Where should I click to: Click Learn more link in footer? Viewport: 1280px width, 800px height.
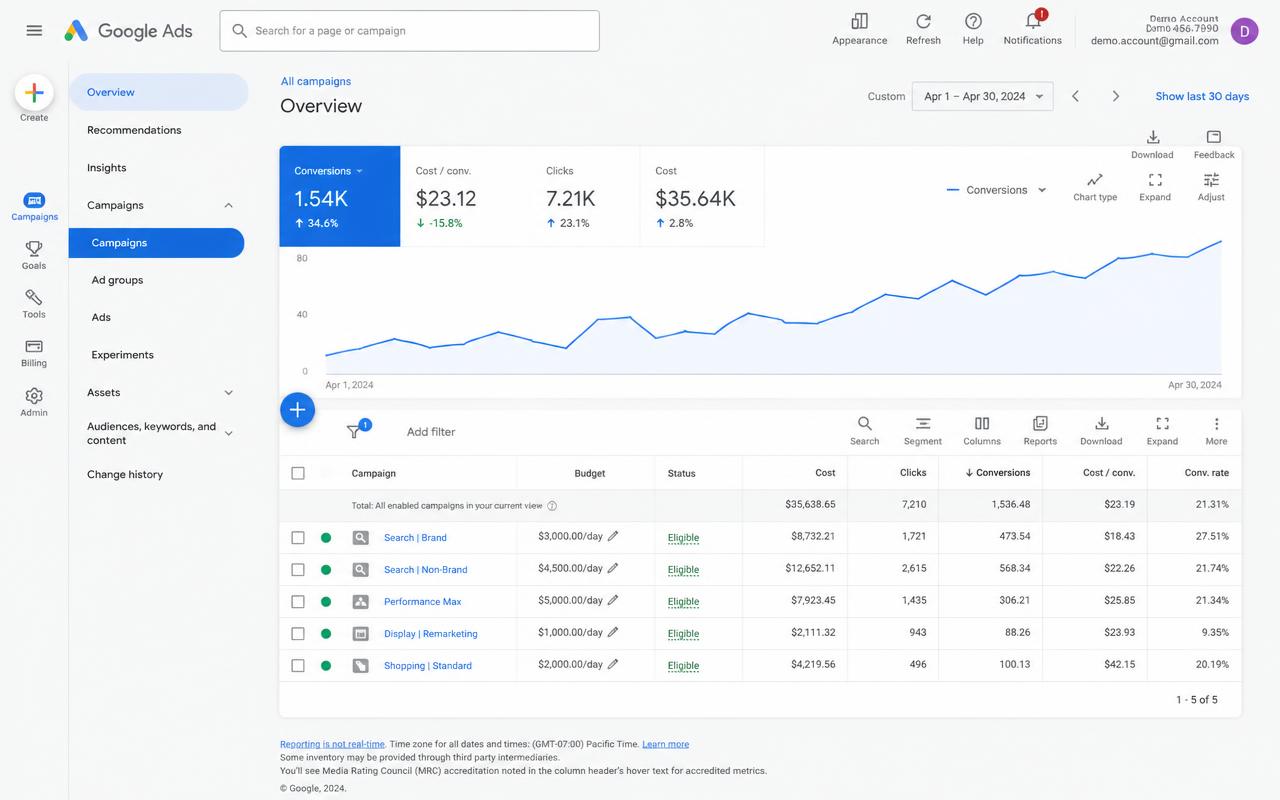click(x=665, y=744)
